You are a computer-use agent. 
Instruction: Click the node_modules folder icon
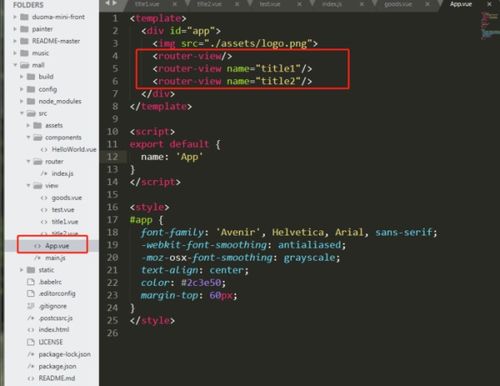coord(31,101)
